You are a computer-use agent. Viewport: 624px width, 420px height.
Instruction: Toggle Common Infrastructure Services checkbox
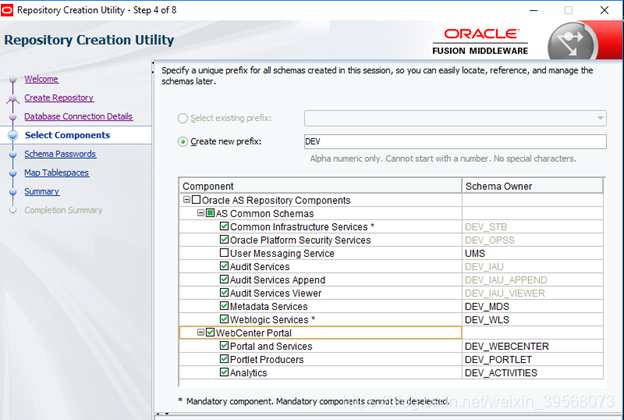point(224,227)
